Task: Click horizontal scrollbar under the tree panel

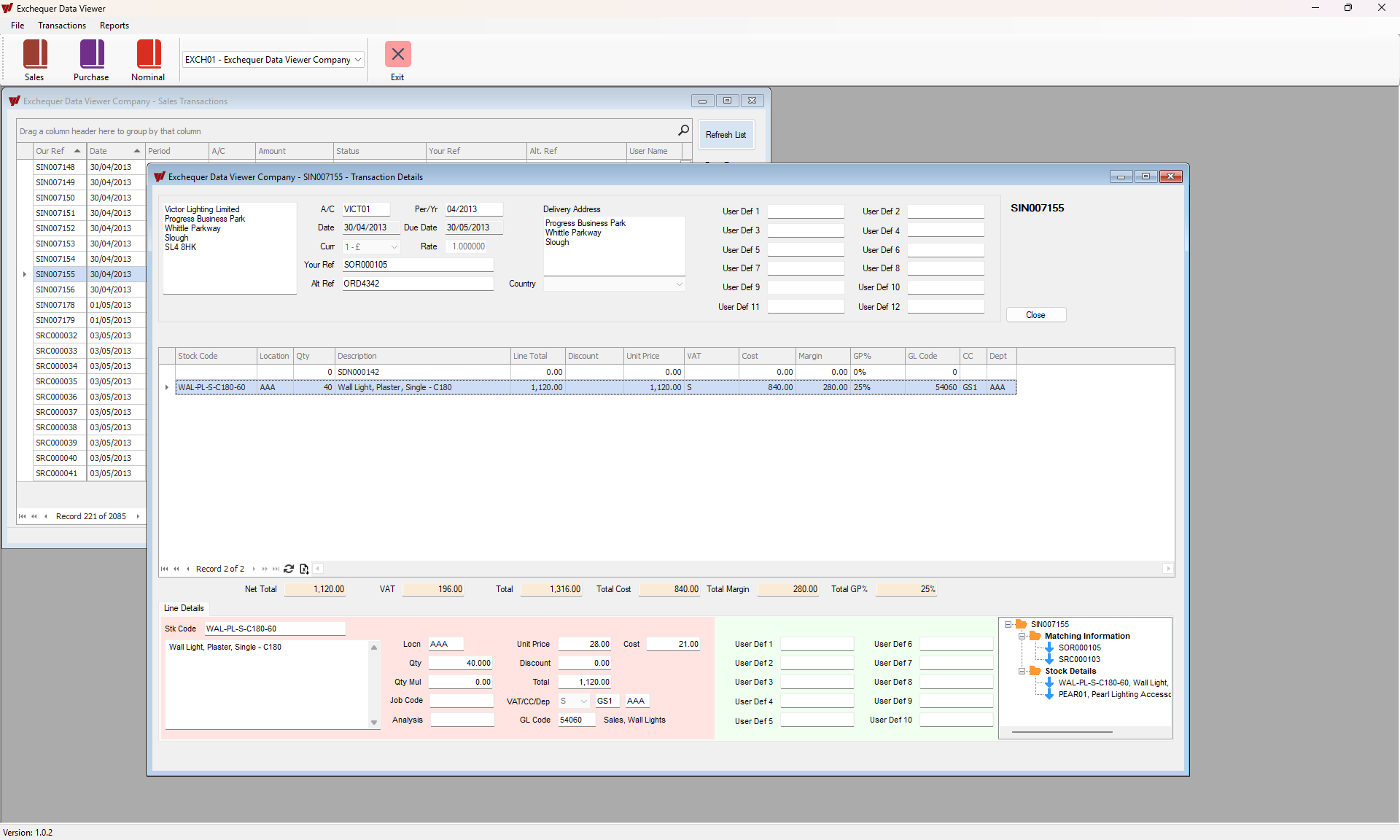Action: [1062, 732]
